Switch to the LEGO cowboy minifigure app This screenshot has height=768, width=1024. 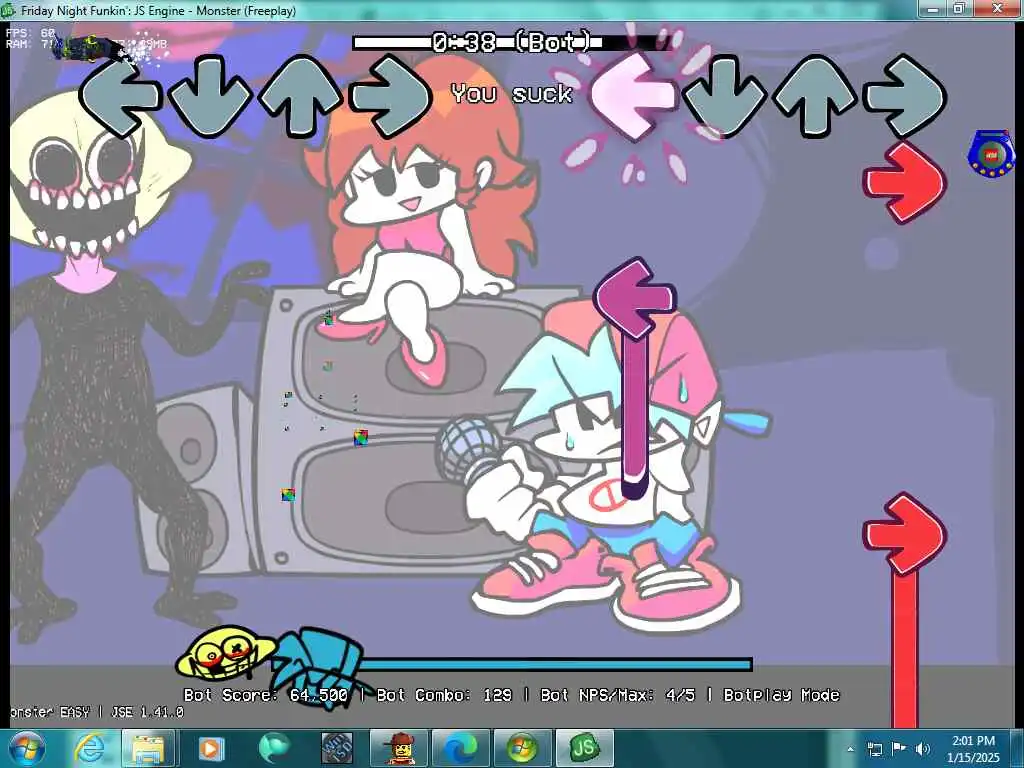pyautogui.click(x=399, y=749)
